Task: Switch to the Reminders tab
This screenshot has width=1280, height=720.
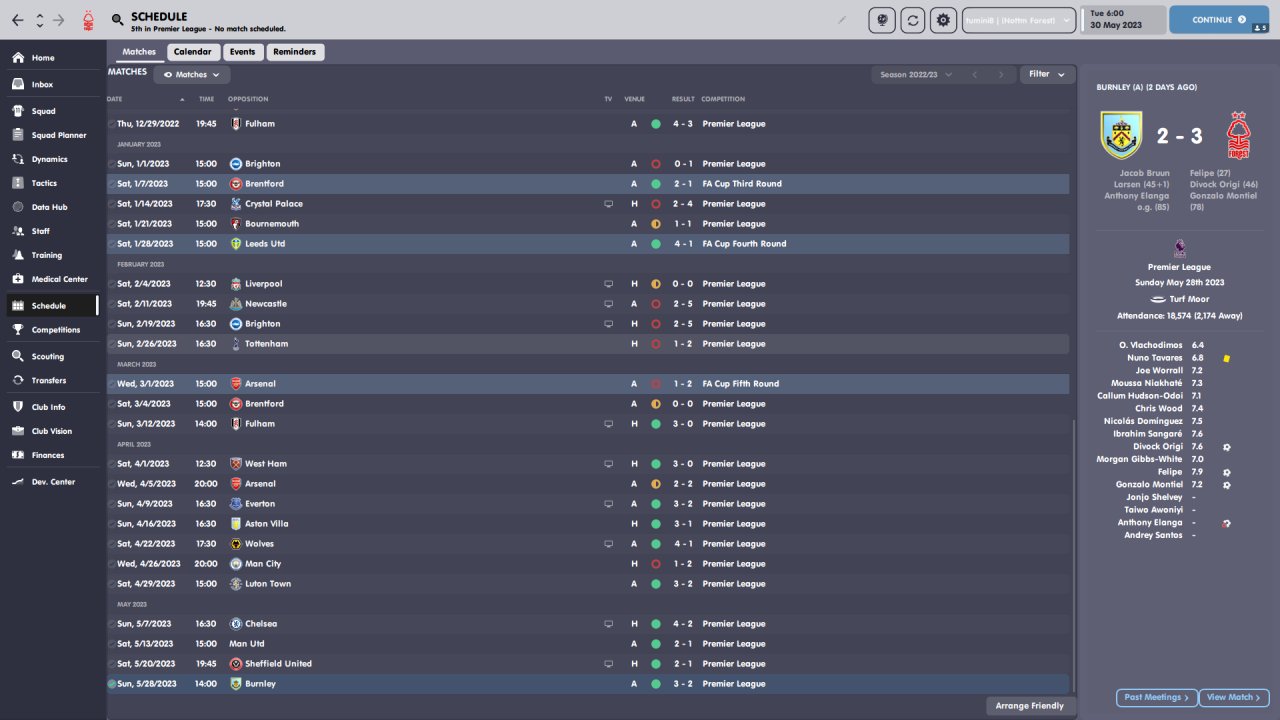Action: point(294,52)
